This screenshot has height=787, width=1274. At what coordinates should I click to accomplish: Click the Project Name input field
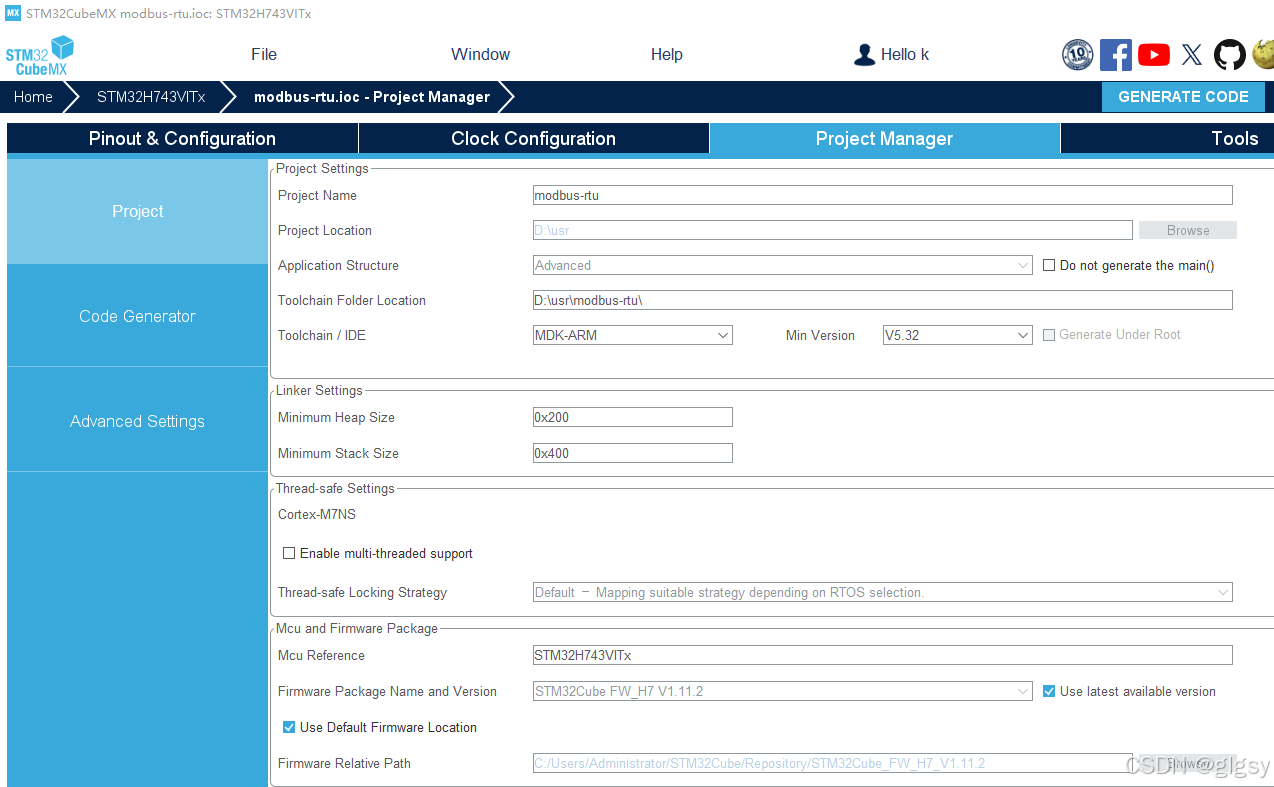tap(882, 195)
